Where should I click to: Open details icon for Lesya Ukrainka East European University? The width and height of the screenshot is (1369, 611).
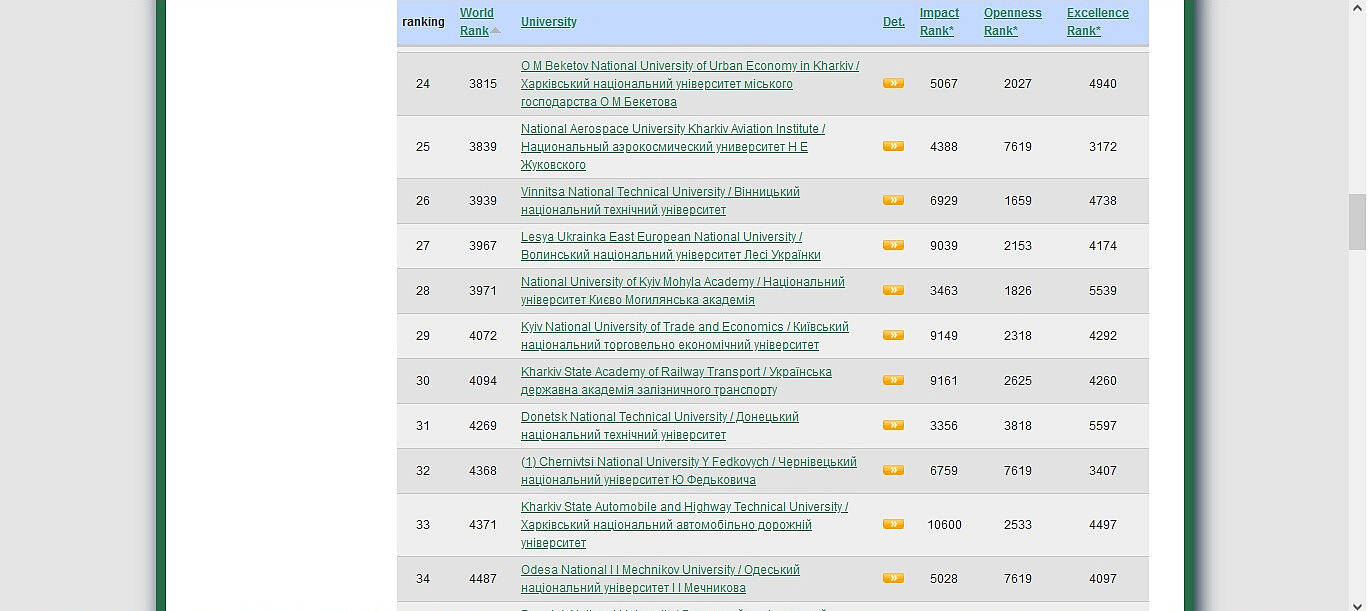pos(893,245)
